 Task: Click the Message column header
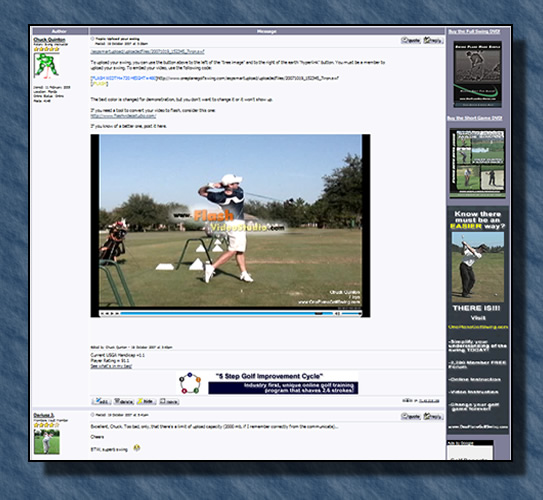pos(267,31)
